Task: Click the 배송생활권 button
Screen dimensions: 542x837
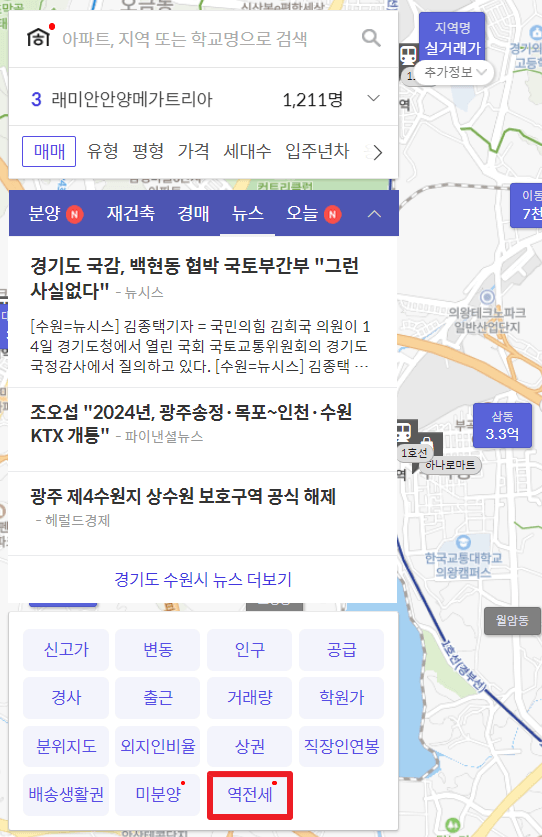Action: point(66,794)
